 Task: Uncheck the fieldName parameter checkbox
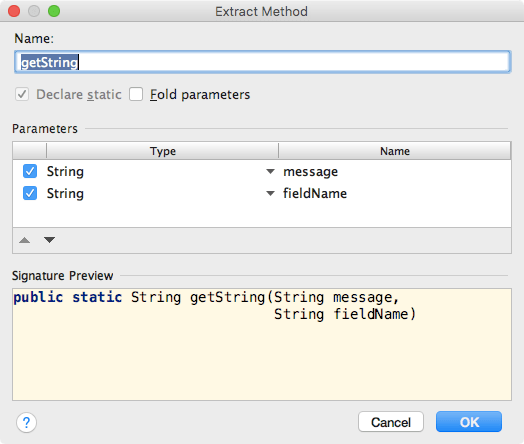pyautogui.click(x=30, y=193)
